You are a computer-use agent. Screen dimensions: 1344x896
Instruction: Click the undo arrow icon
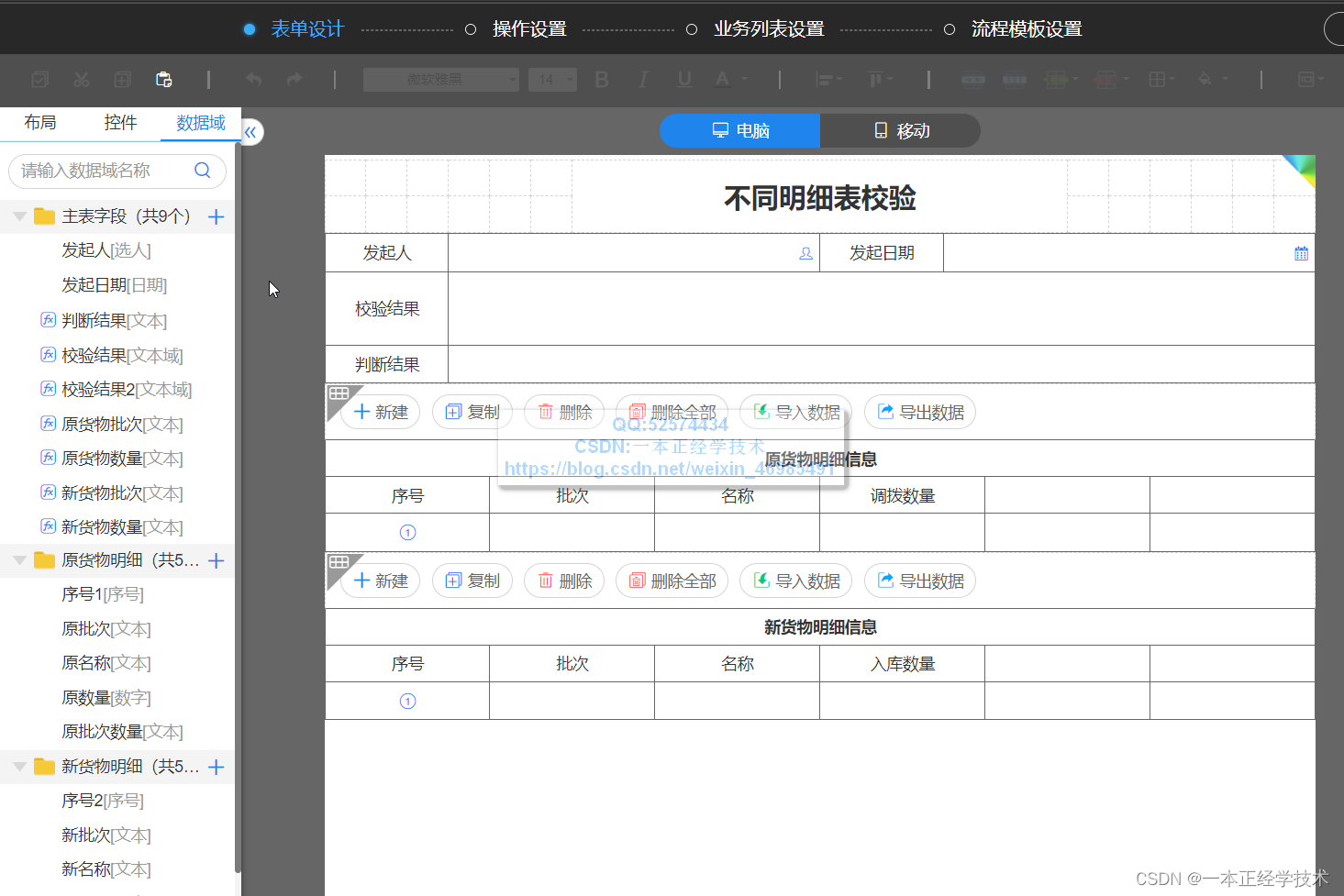tap(253, 80)
